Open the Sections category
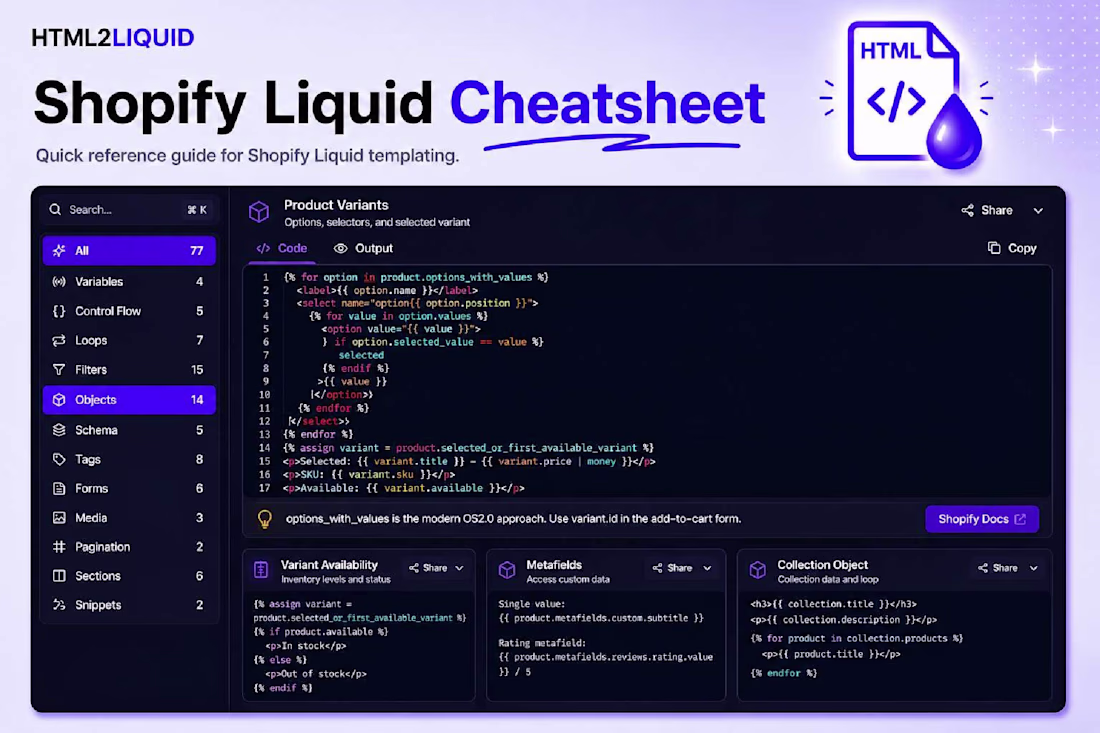 pos(128,576)
